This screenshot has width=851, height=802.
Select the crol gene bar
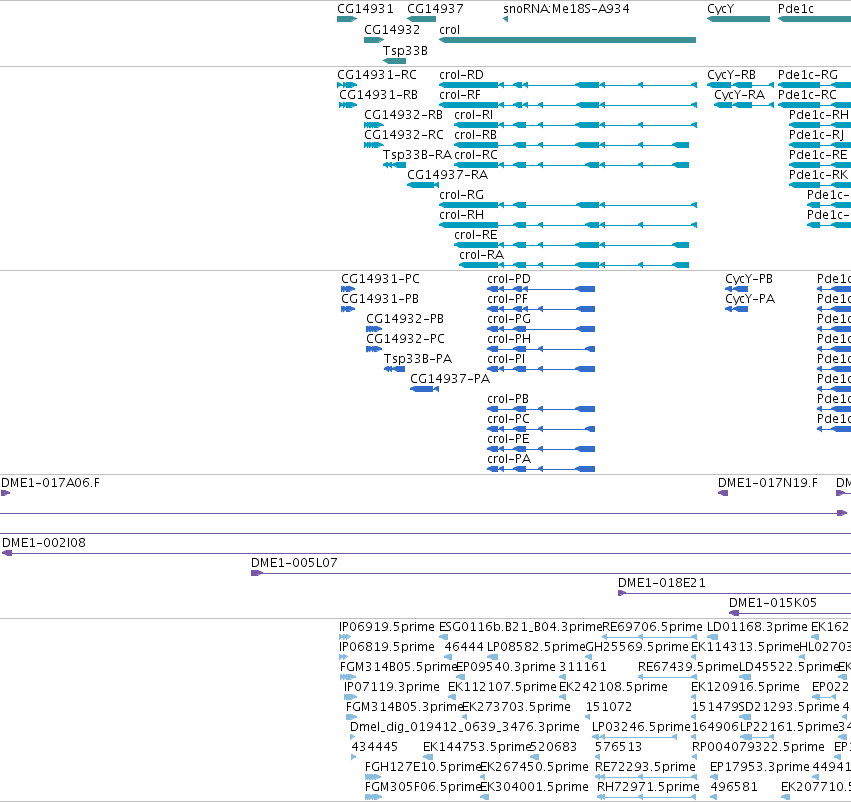click(x=567, y=40)
